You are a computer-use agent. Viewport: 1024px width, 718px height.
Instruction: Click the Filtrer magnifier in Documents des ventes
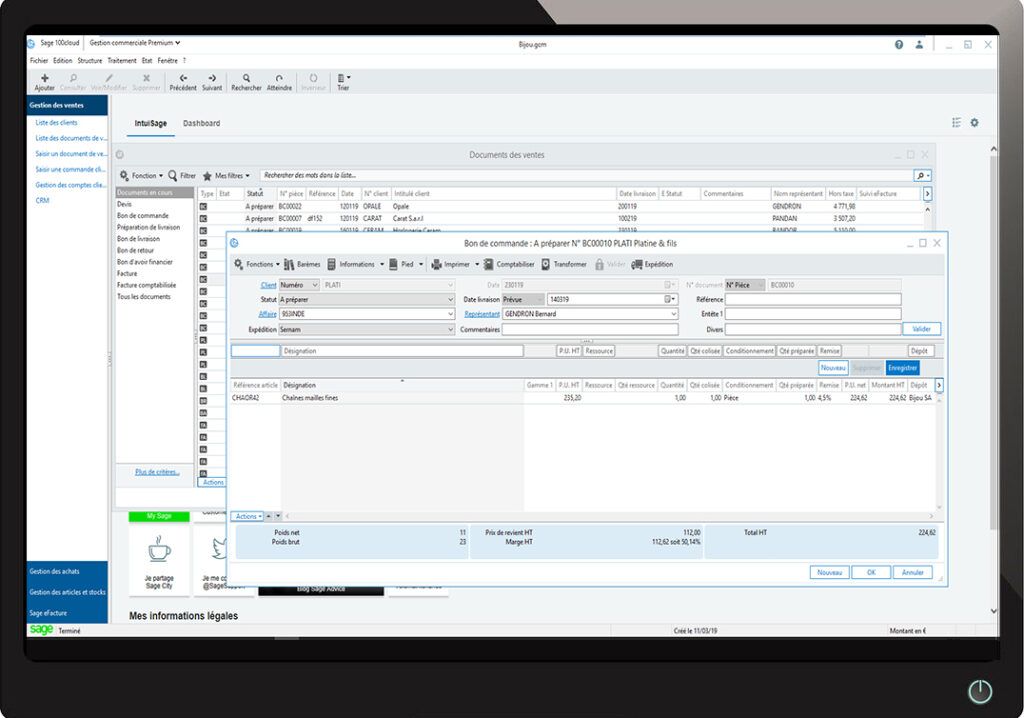click(x=173, y=175)
